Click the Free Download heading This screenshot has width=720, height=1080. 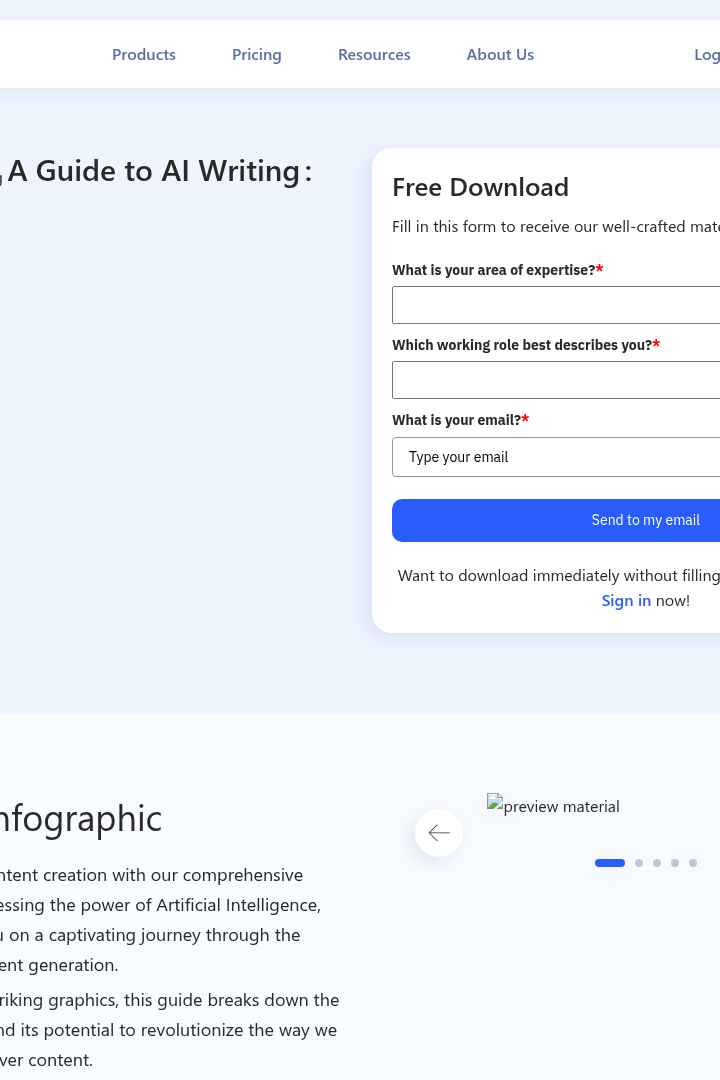click(x=480, y=187)
